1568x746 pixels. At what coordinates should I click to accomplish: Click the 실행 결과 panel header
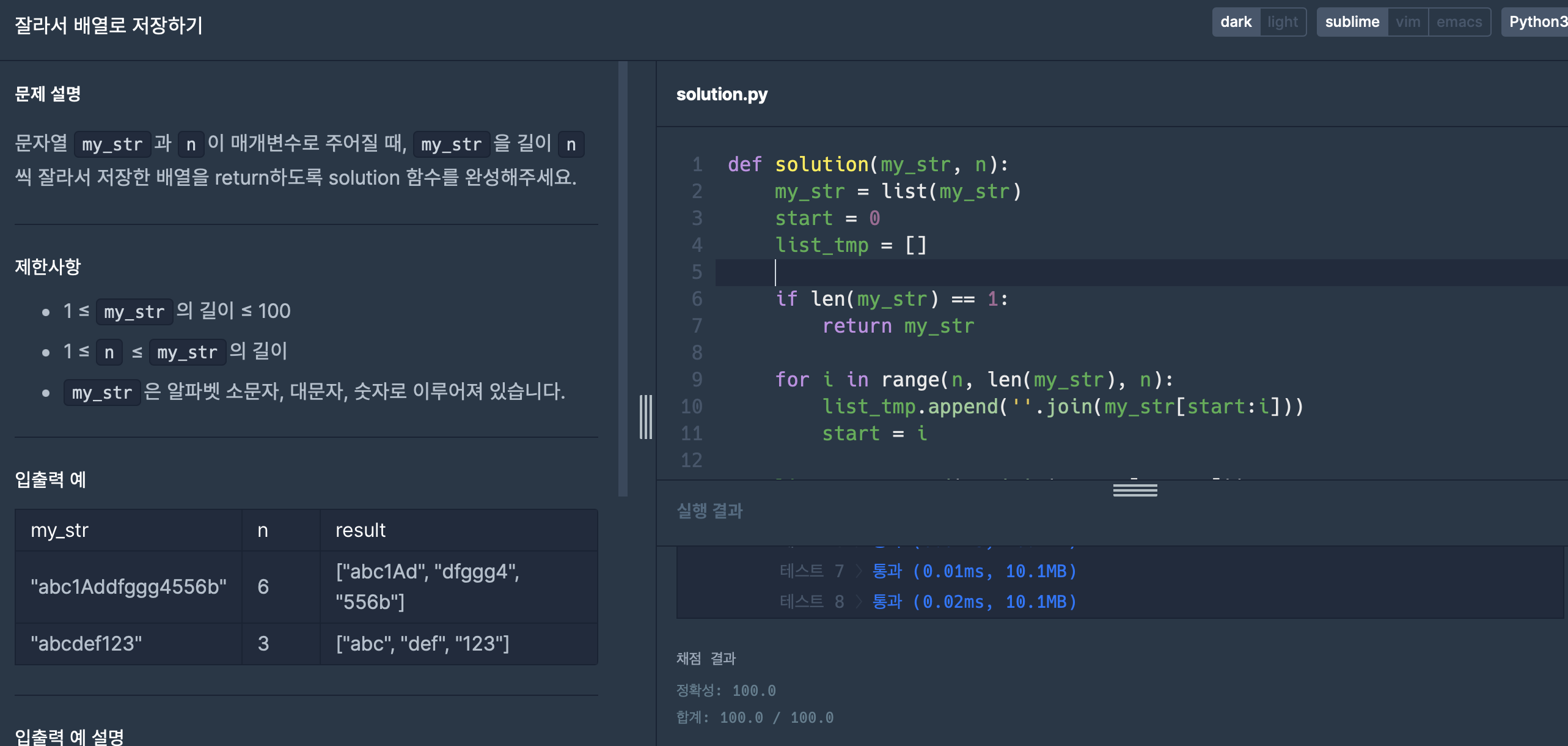click(709, 511)
